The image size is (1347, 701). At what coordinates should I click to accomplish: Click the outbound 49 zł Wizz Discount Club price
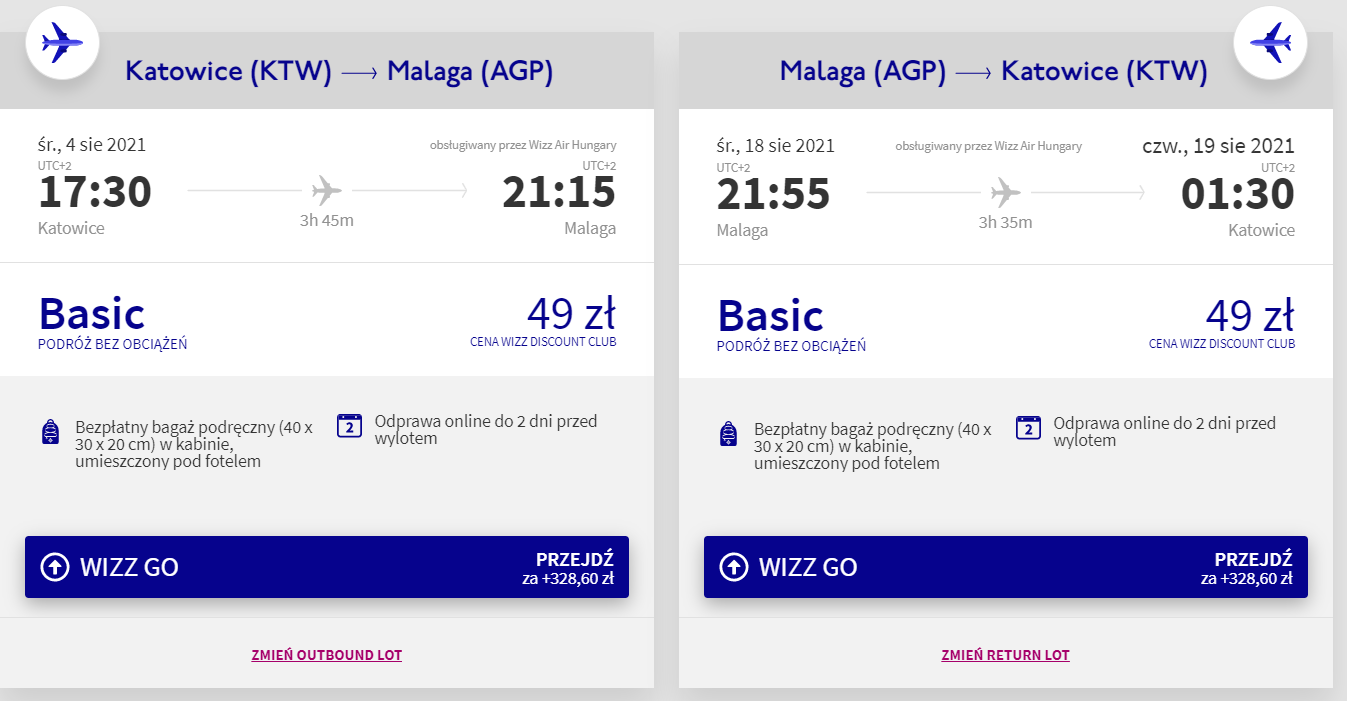click(571, 314)
